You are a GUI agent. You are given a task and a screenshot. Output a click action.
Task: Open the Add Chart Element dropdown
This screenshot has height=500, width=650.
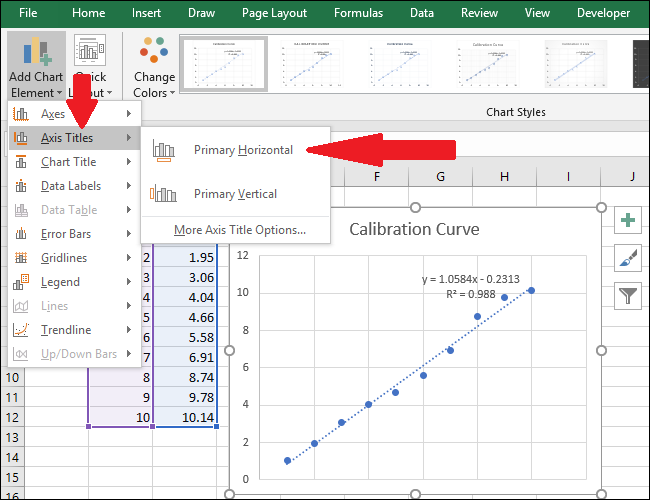pyautogui.click(x=36, y=66)
